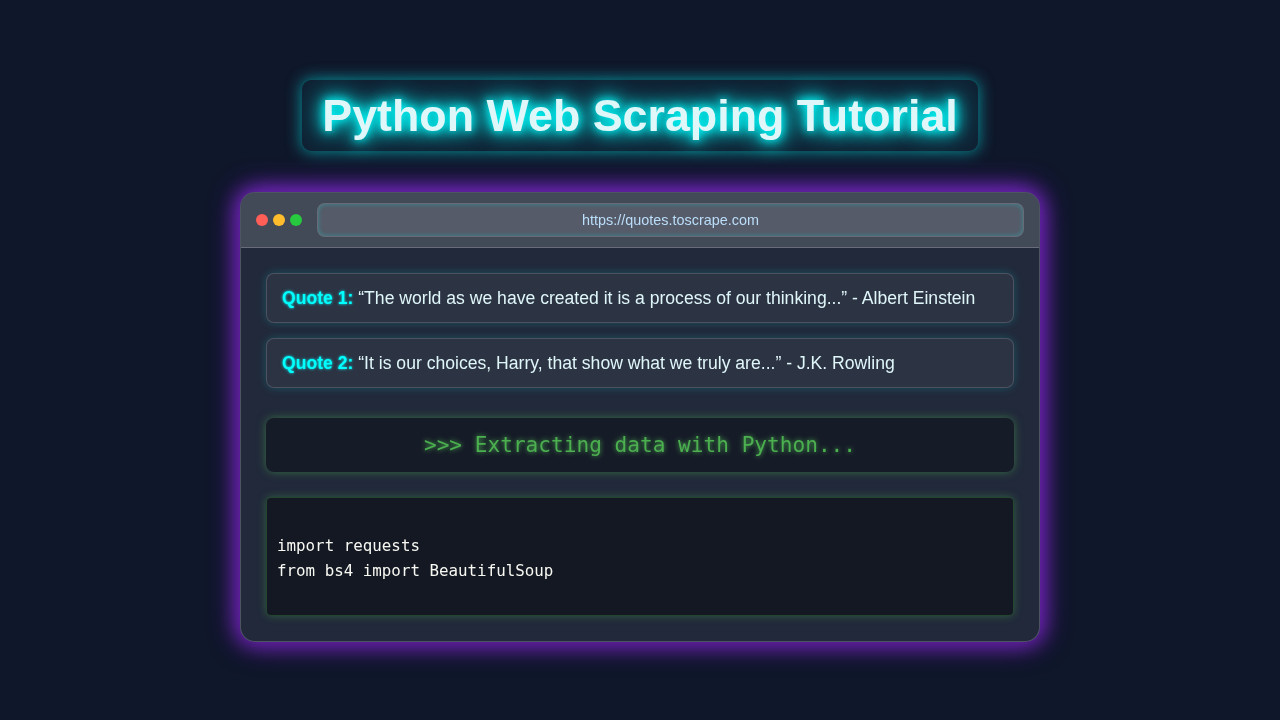This screenshot has height=720, width=1280.
Task: Select the Albert Einstein quote card
Action: coord(640,297)
